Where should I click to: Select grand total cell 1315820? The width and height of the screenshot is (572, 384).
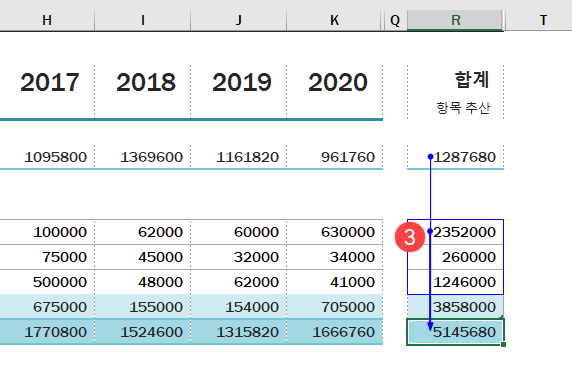point(239,332)
